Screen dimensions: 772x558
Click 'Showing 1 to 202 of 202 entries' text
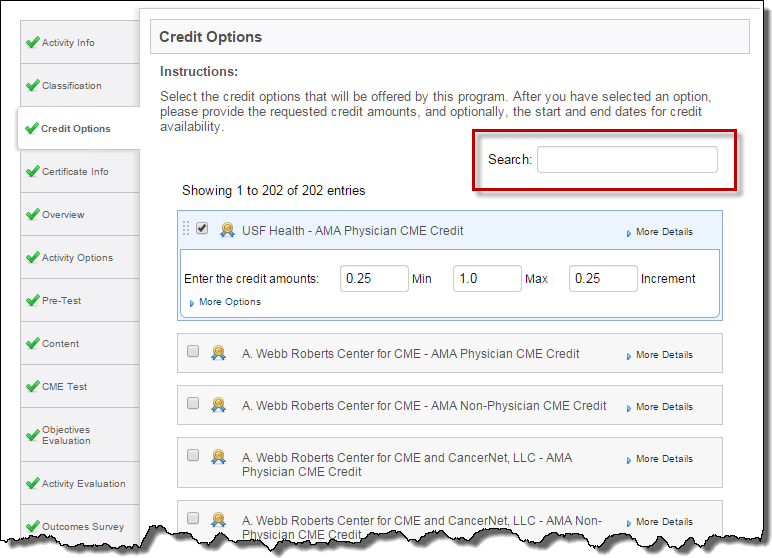[x=274, y=191]
